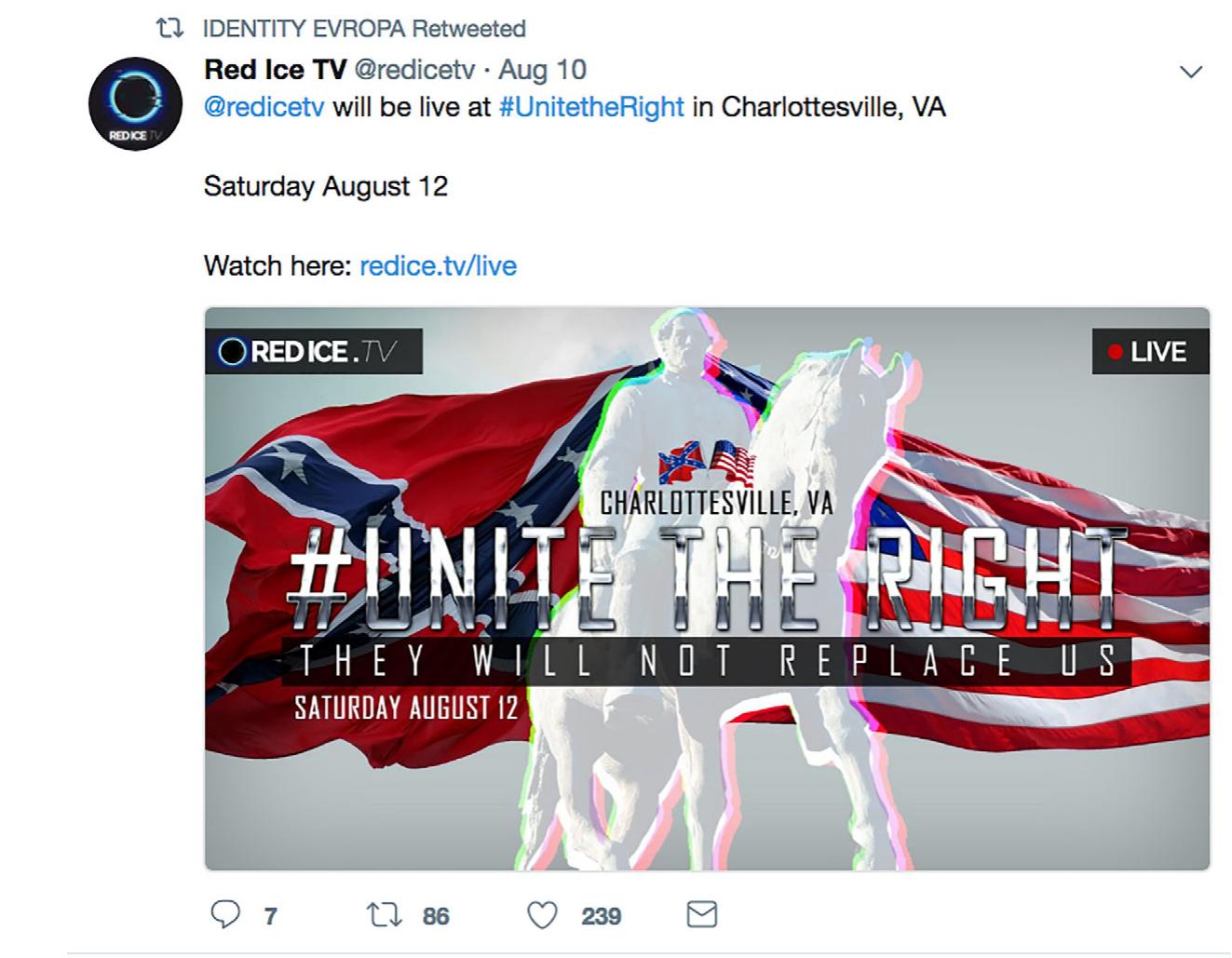This screenshot has height=958, width=1232.
Task: Click the reply count 7
Action: click(270, 917)
